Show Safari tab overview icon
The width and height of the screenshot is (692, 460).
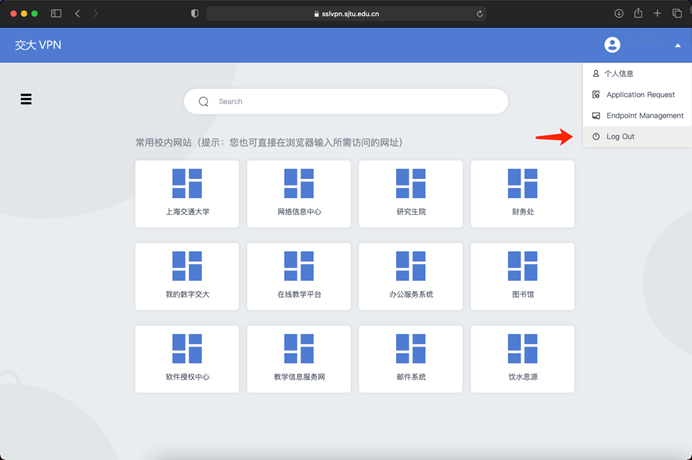[x=677, y=14]
